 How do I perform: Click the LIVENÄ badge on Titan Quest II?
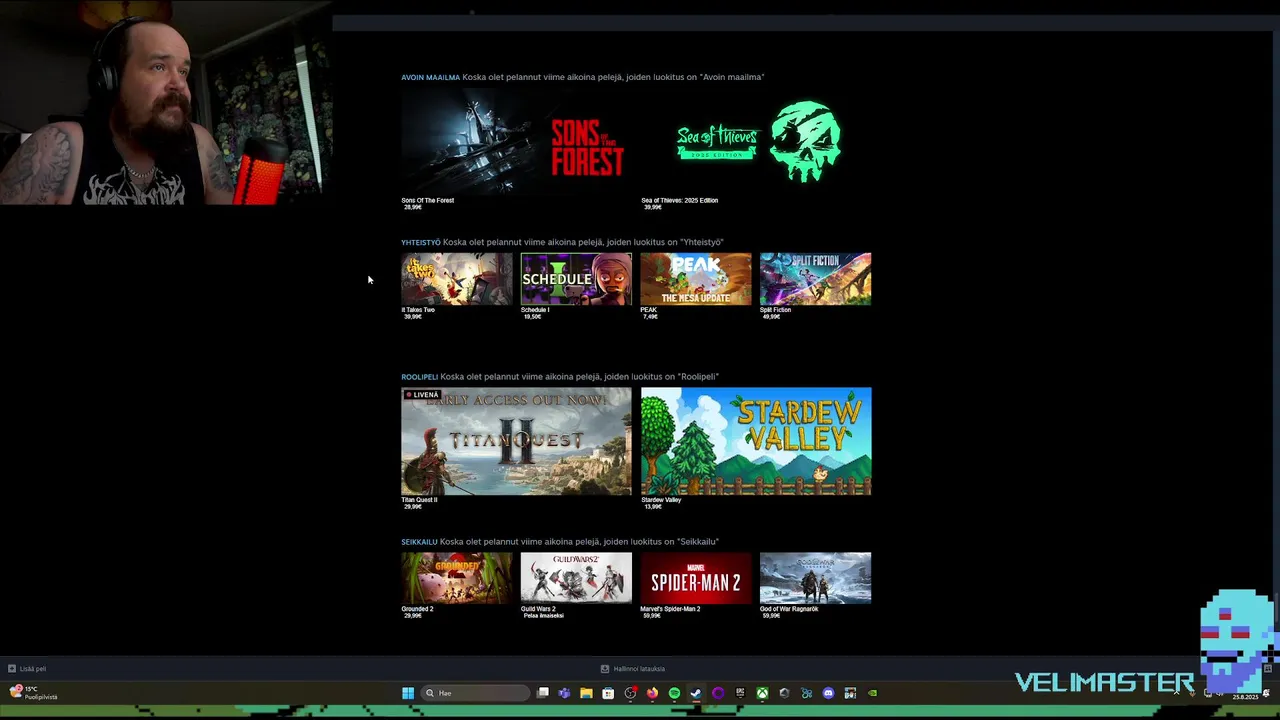pos(422,395)
